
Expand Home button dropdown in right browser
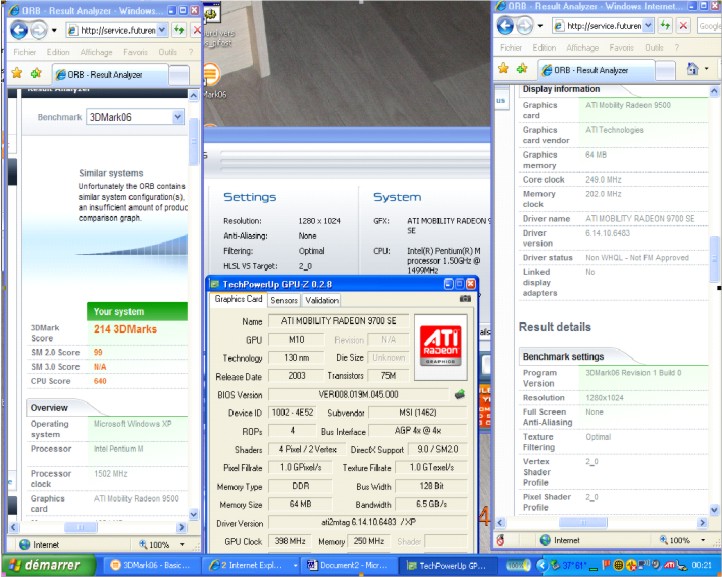[x=706, y=70]
